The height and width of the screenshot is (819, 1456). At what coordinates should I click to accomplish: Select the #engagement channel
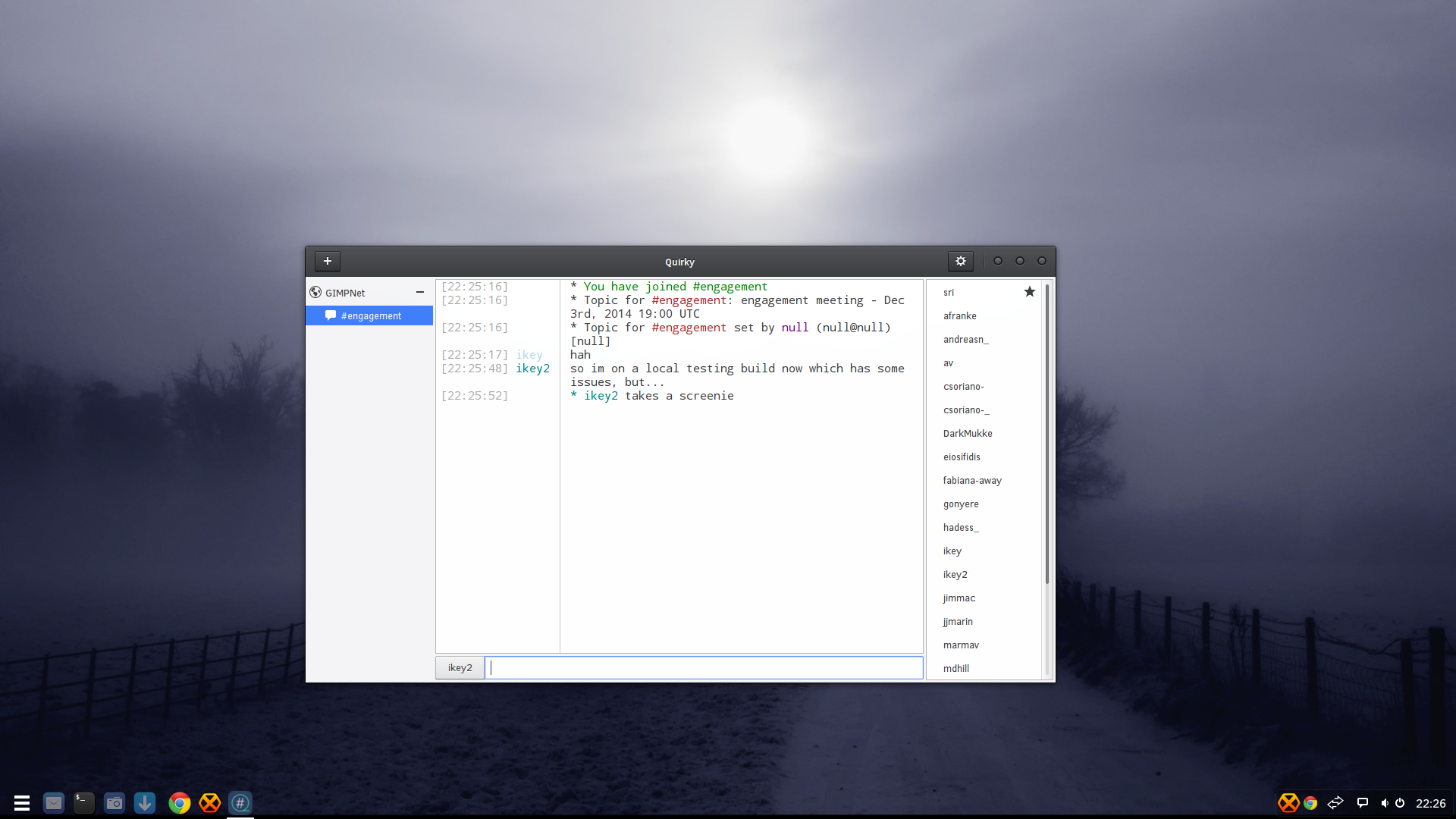(x=369, y=315)
